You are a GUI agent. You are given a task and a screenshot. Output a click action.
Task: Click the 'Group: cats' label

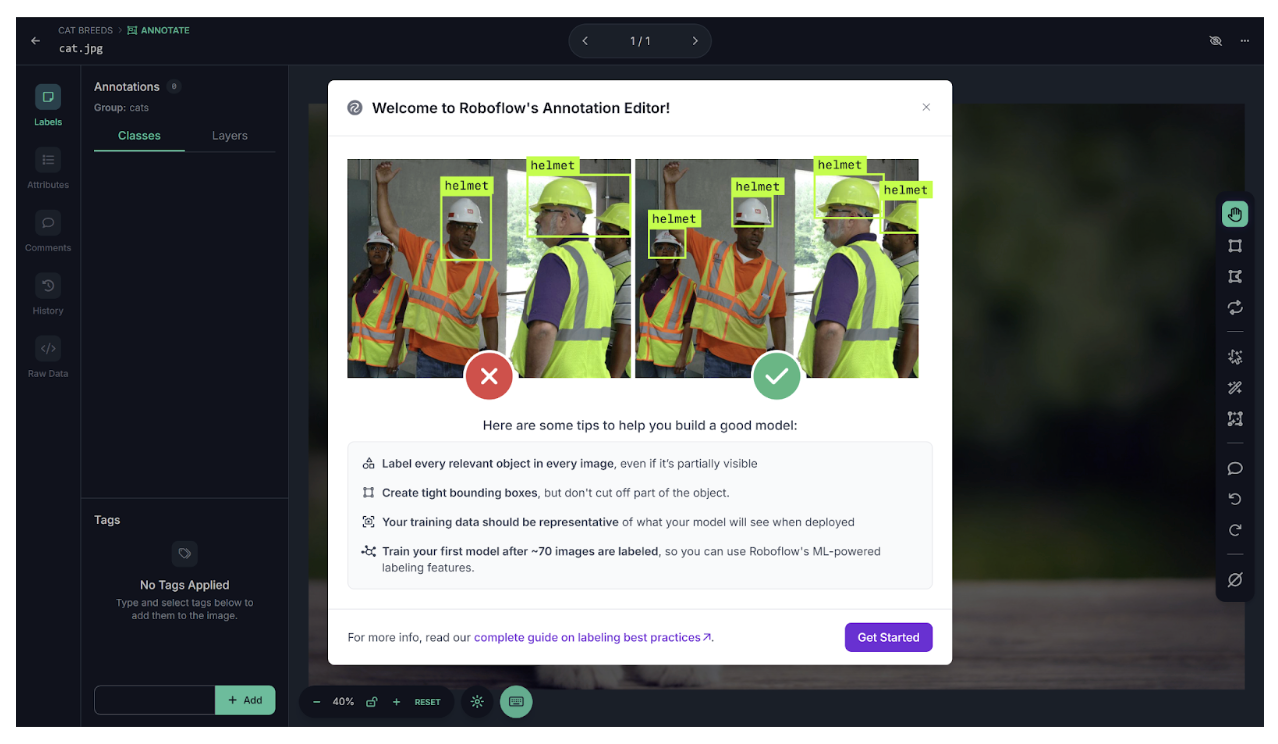tap(121, 107)
